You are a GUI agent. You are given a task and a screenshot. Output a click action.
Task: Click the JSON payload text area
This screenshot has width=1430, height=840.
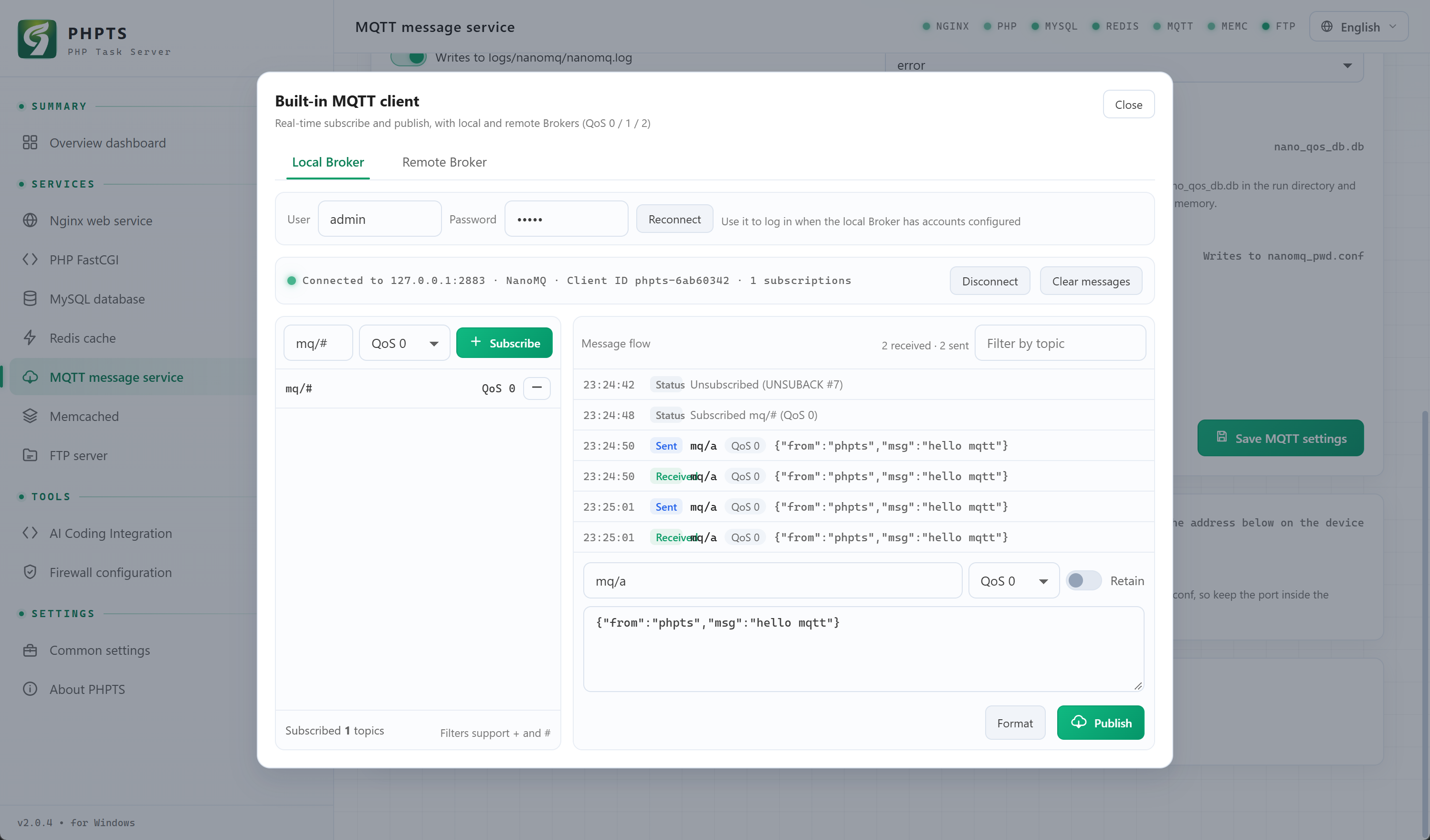[863, 649]
